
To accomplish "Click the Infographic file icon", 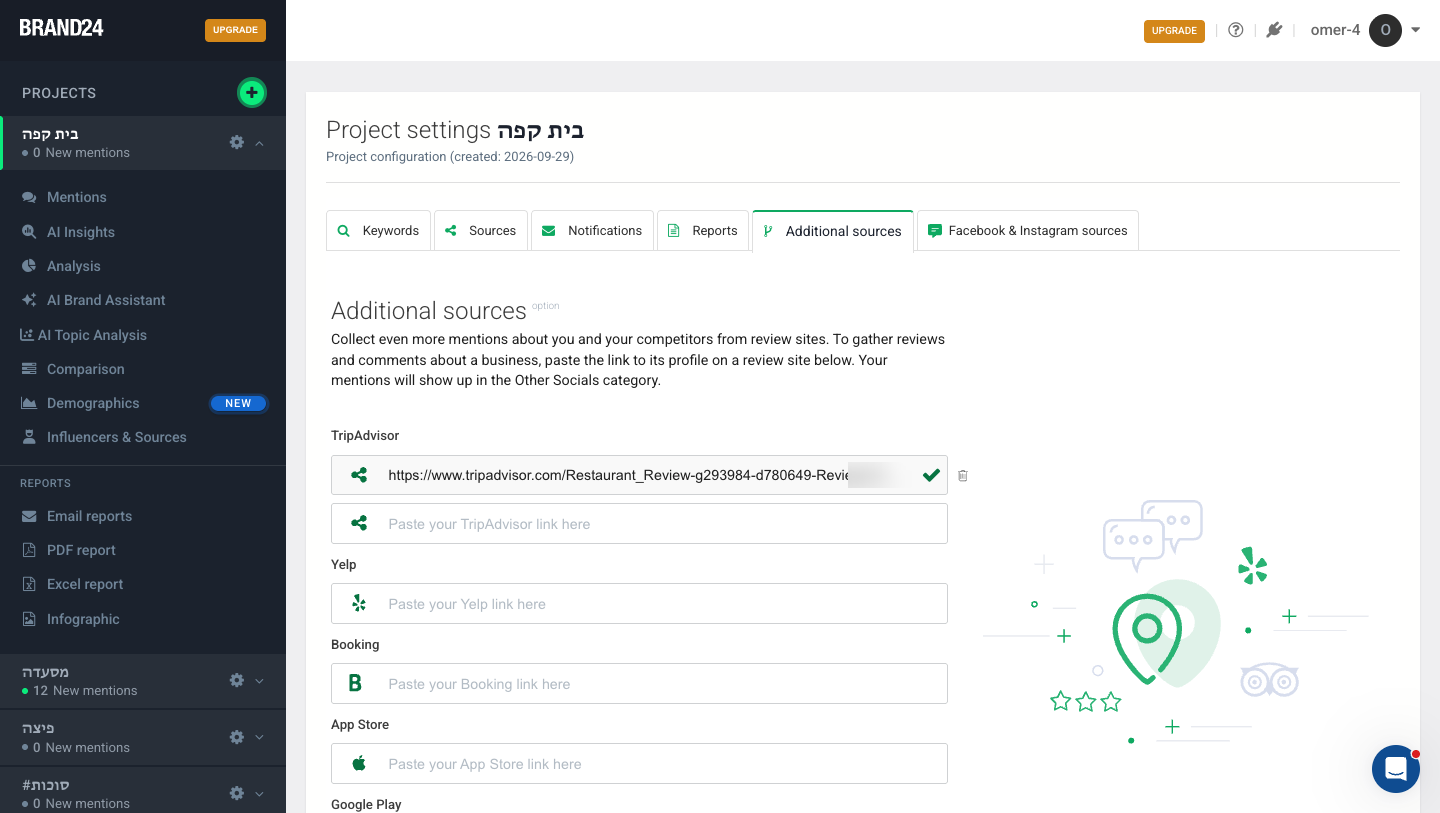I will pyautogui.click(x=29, y=619).
